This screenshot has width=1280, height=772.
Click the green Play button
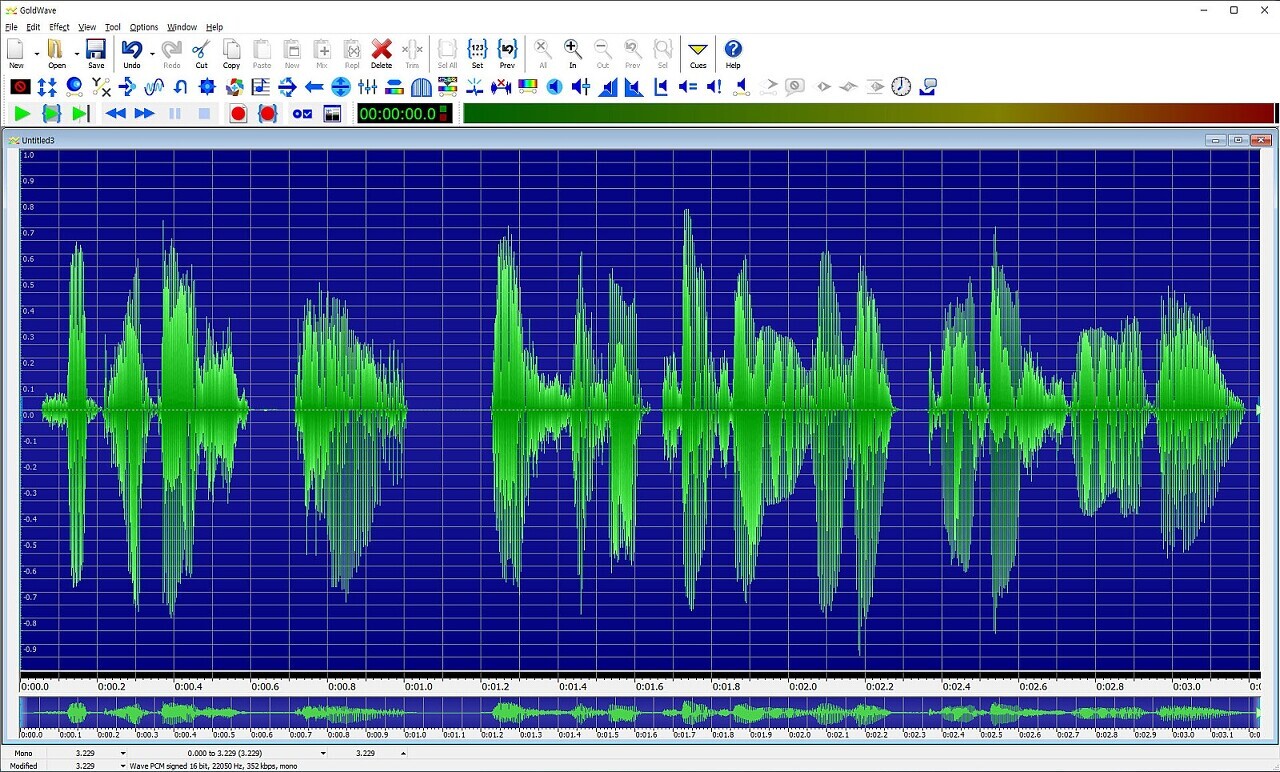point(22,114)
